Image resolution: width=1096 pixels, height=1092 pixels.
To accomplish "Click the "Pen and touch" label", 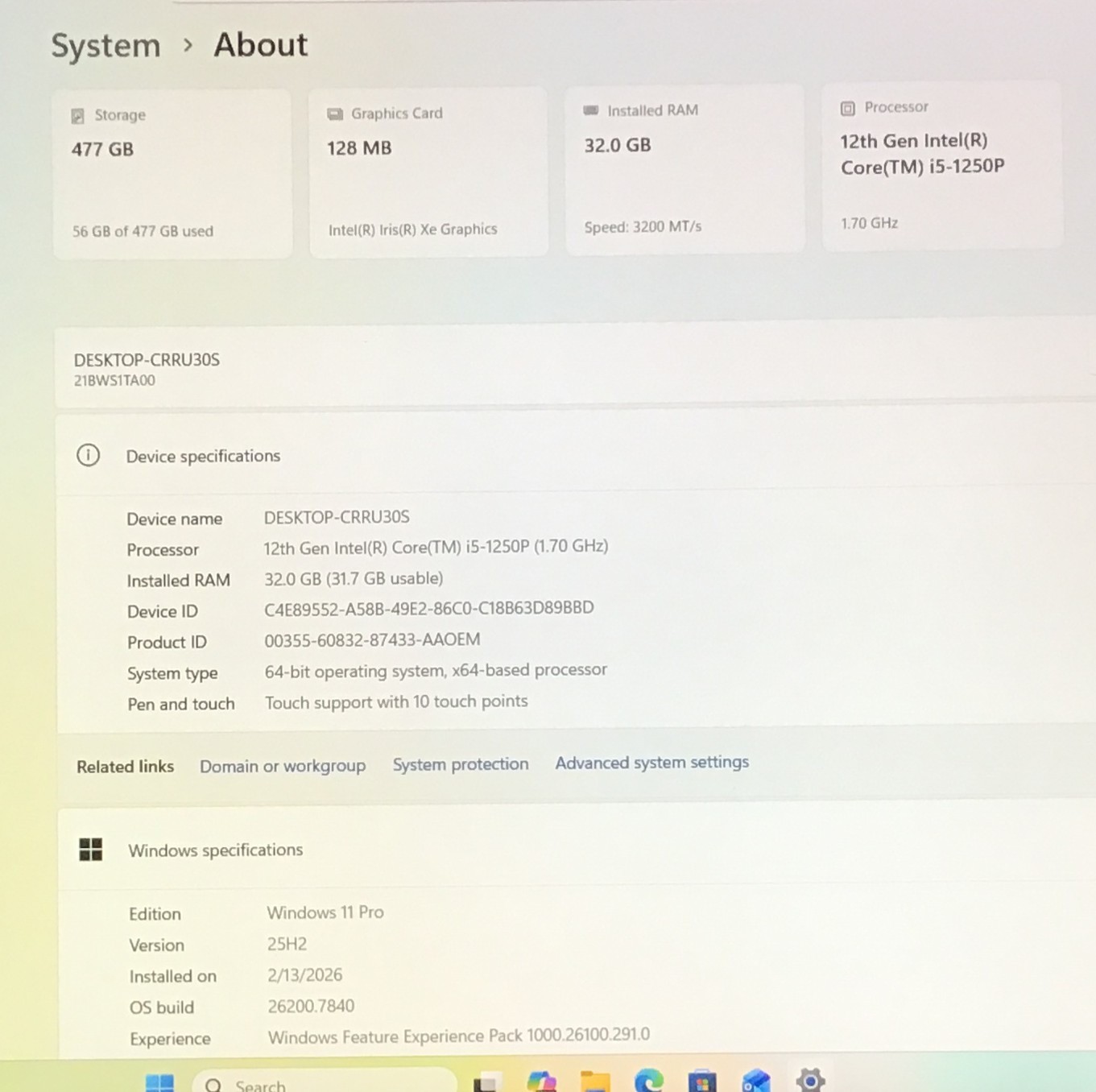I will point(181,704).
